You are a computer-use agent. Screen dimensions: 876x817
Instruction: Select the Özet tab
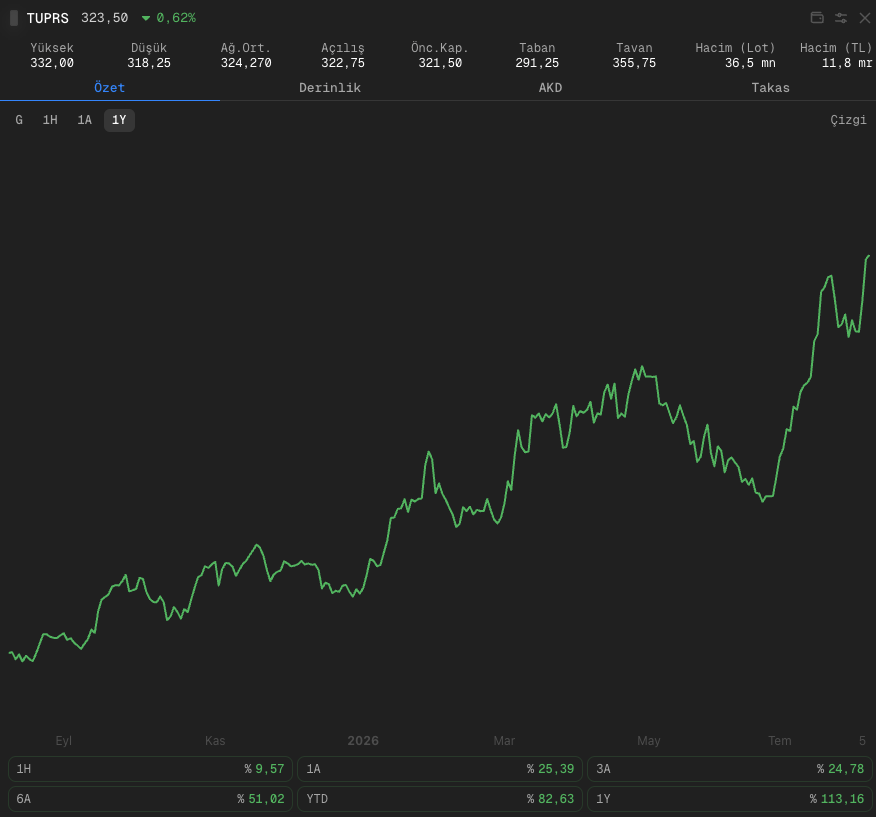click(x=110, y=88)
